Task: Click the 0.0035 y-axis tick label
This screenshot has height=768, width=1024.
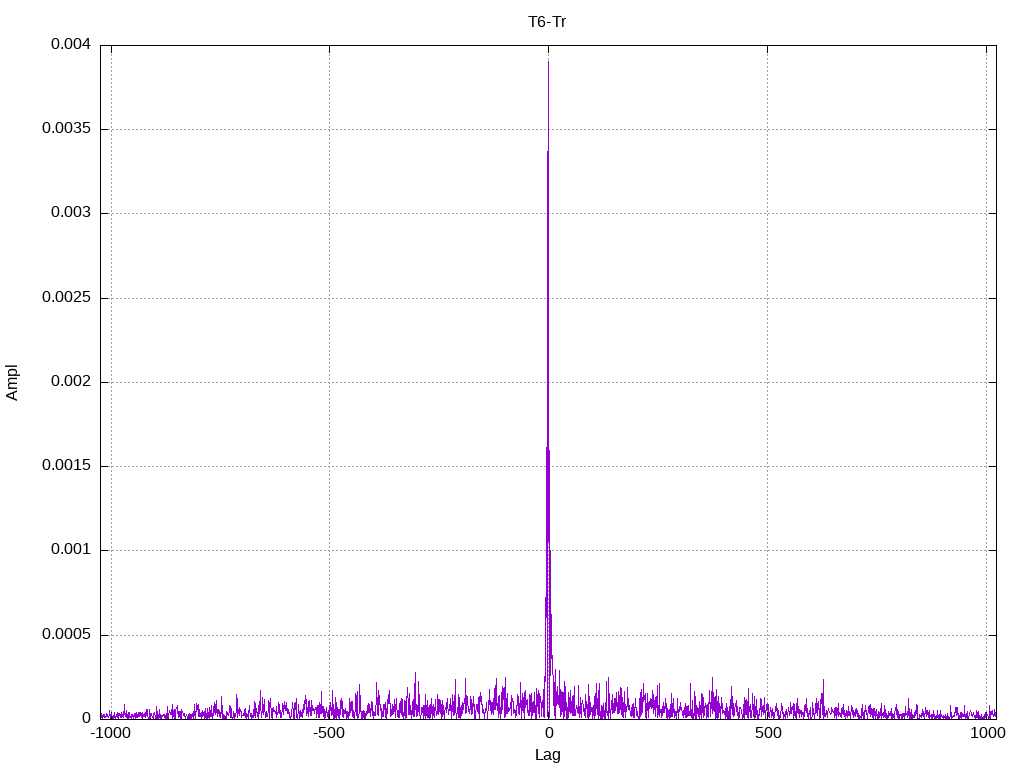Action: coord(66,129)
